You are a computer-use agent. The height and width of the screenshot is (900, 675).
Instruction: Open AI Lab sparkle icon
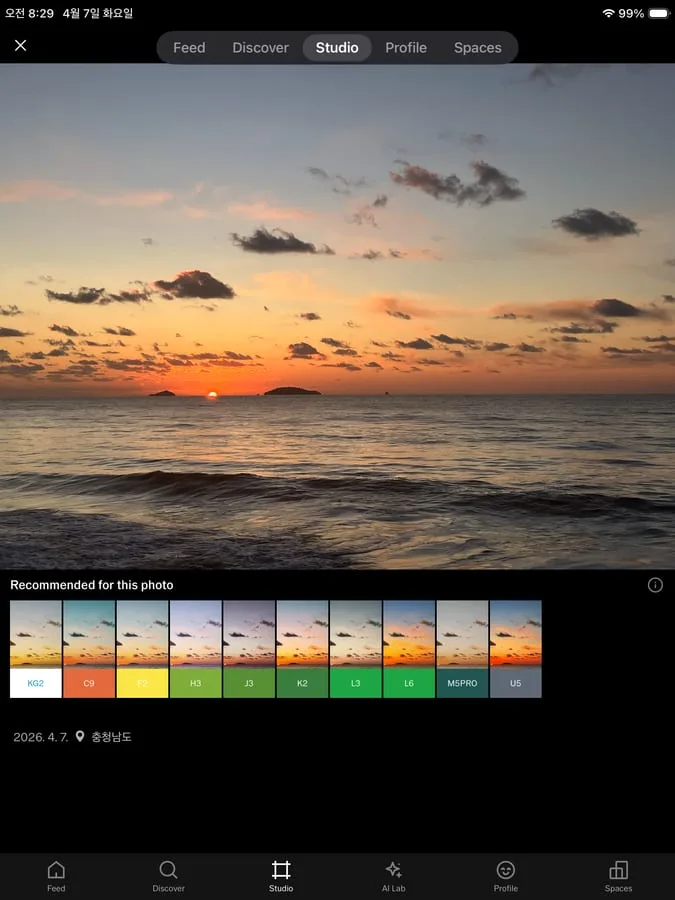pyautogui.click(x=393, y=870)
